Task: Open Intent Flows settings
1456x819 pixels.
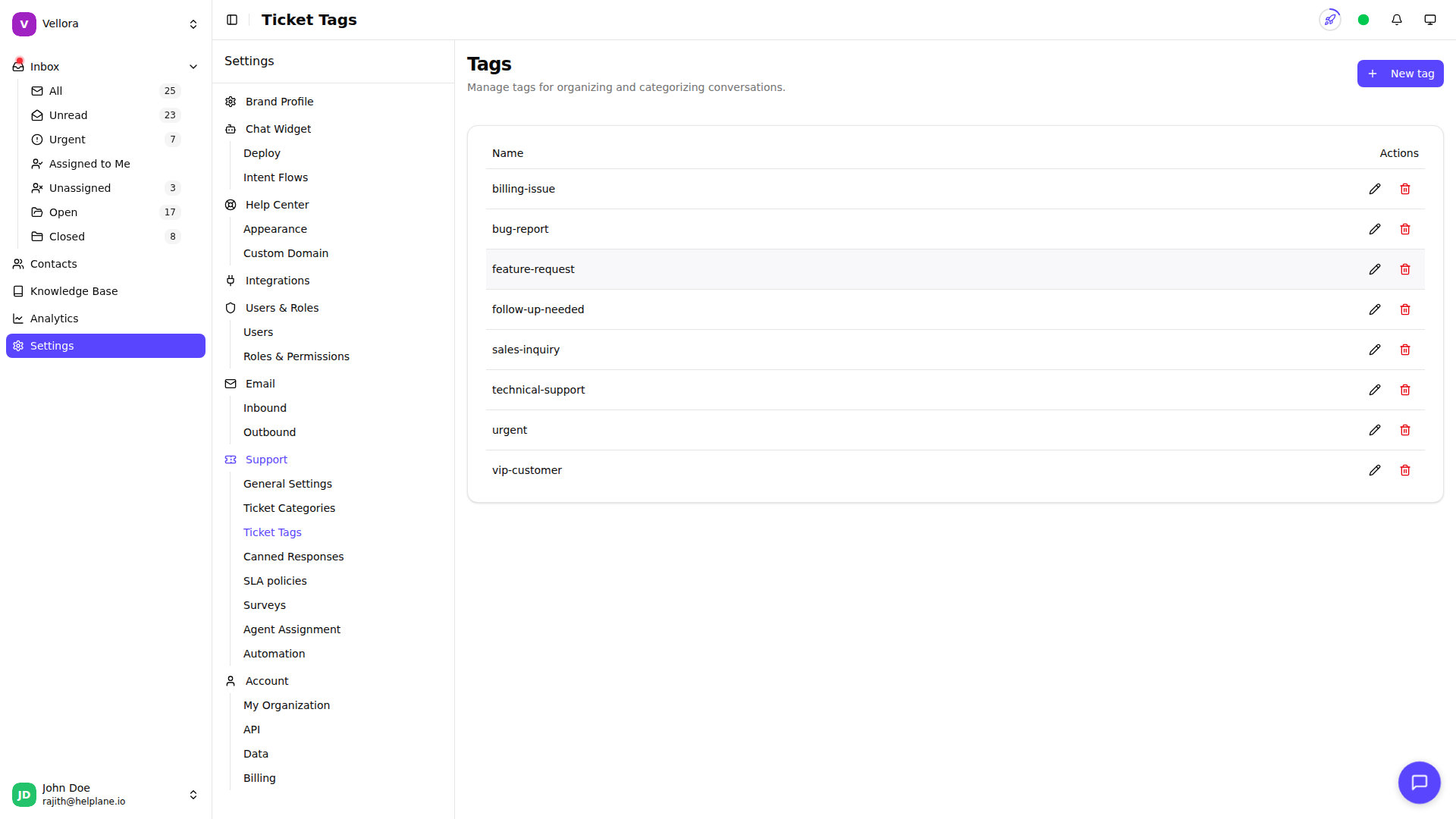Action: click(x=275, y=177)
